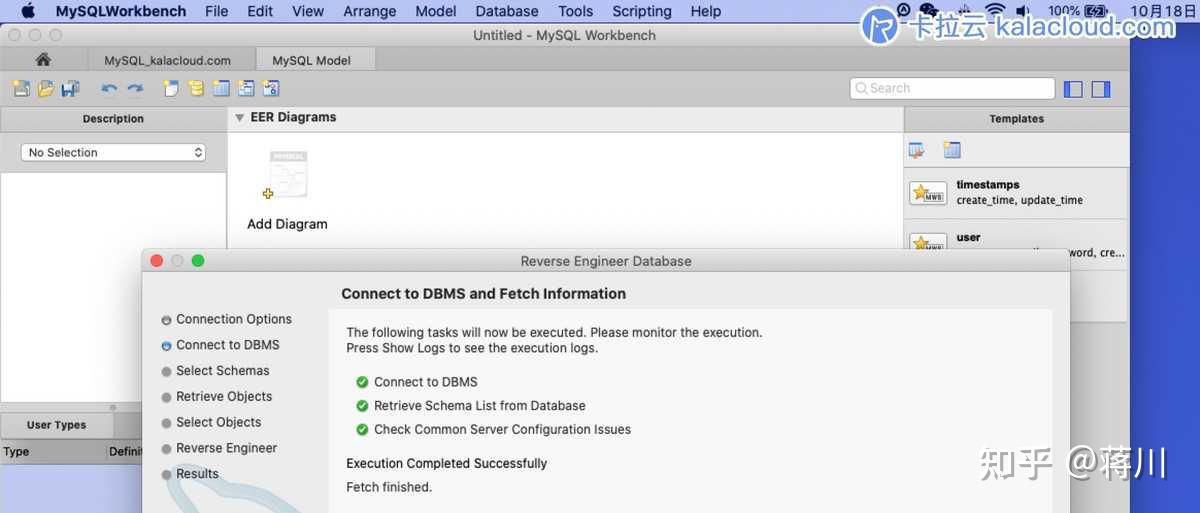Open the Apple menu
The height and width of the screenshot is (513, 1200).
pyautogui.click(x=27, y=11)
